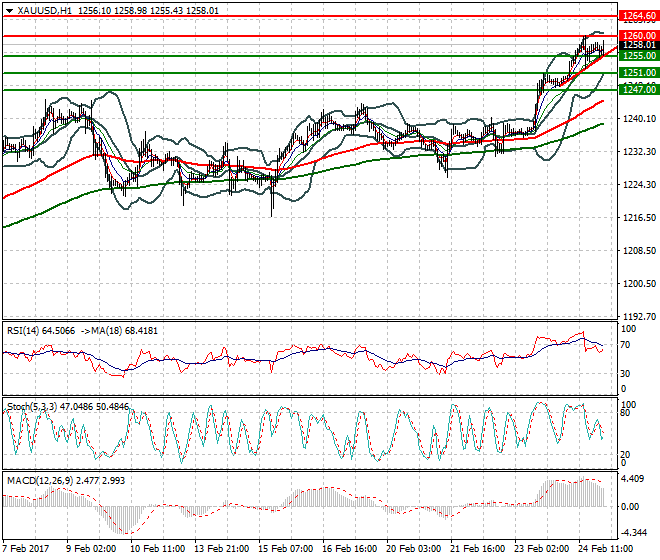Click the 1232.30 price axis value
The width and height of the screenshot is (660, 560).
point(639,152)
